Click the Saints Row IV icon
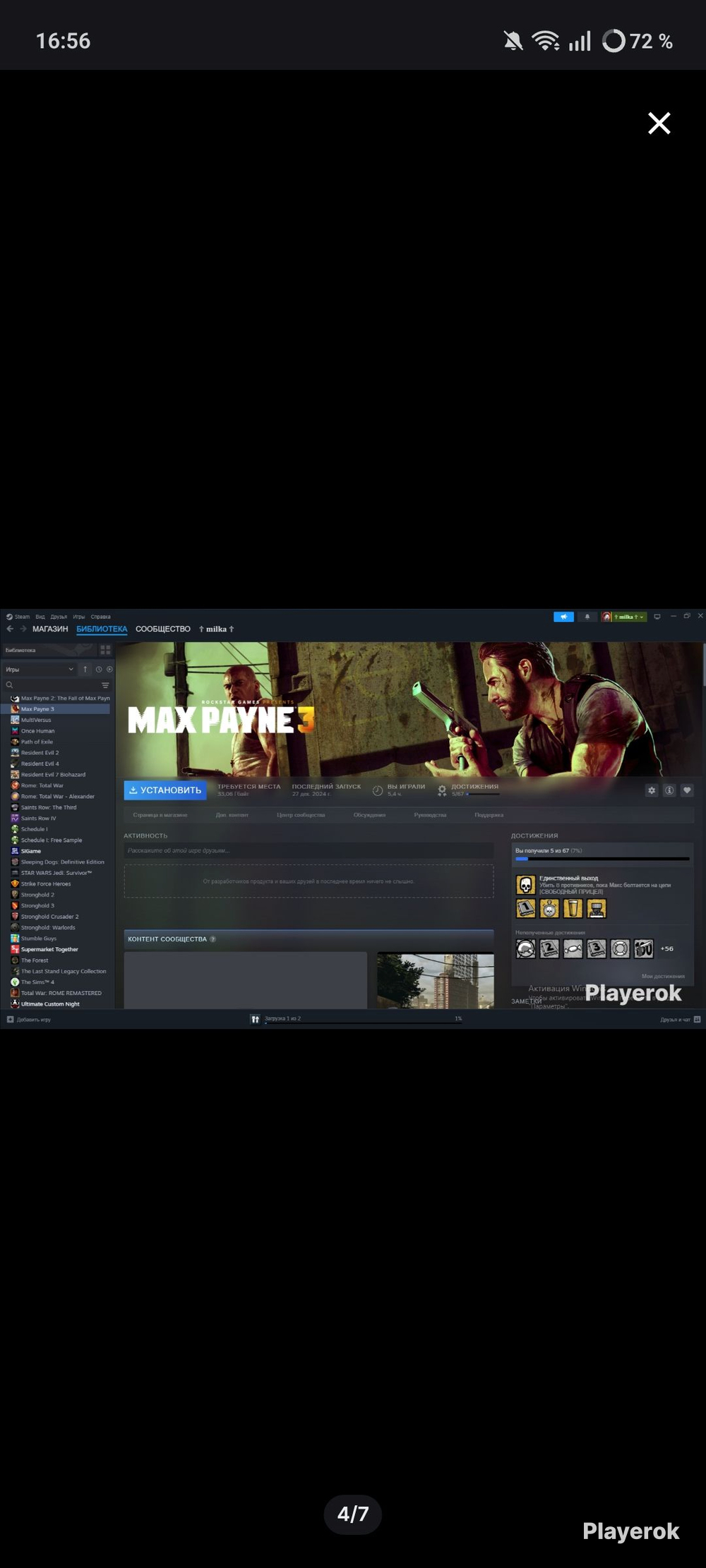Viewport: 706px width, 1568px height. [15, 819]
